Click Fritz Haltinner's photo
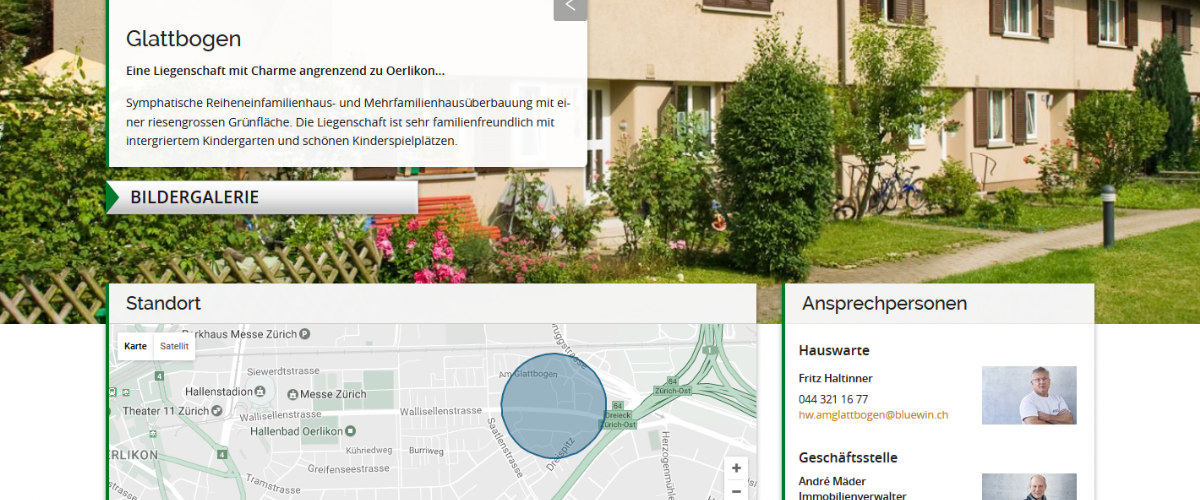 tap(1028, 395)
